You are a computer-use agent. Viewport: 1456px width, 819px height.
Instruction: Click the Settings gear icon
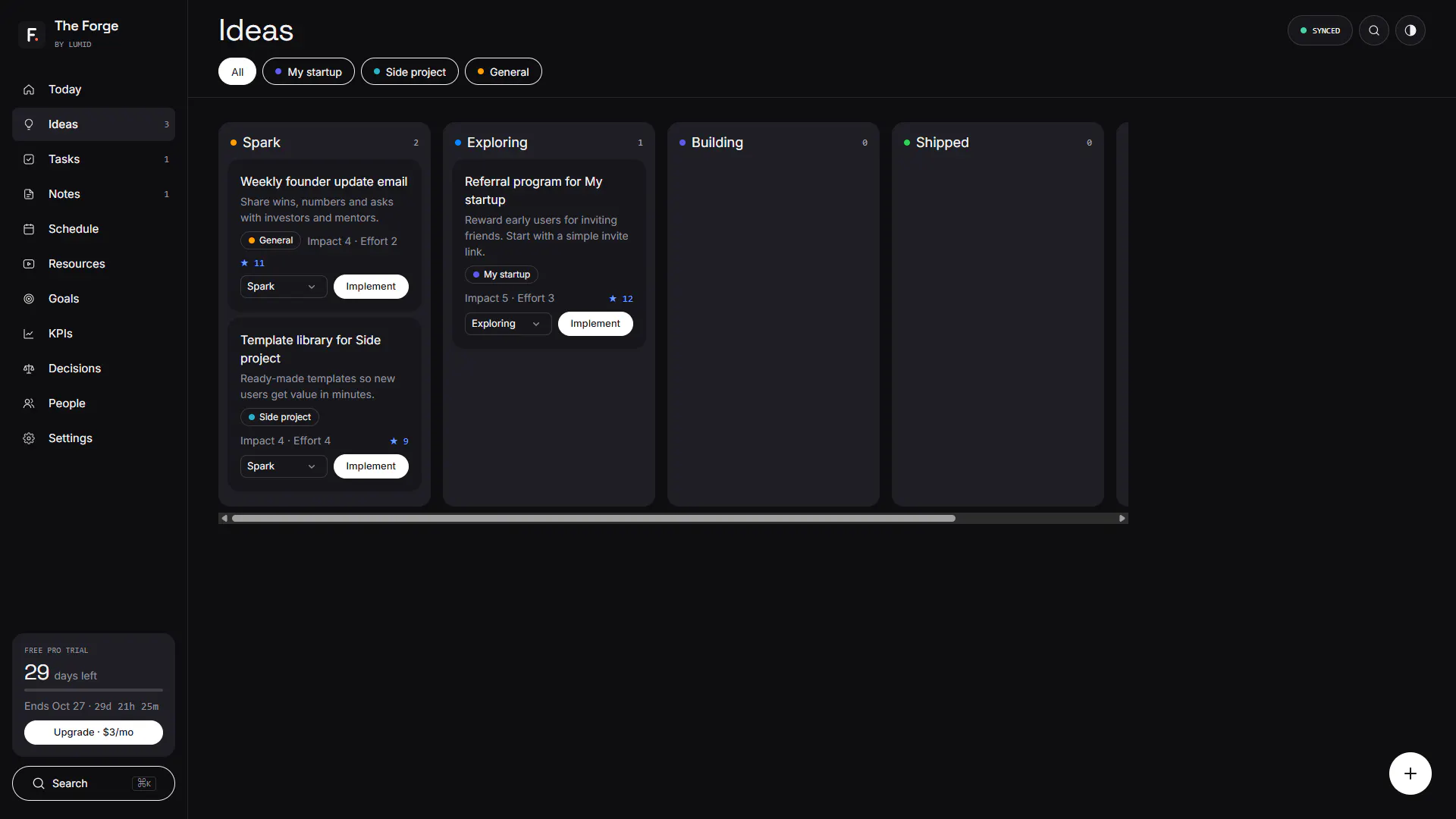pyautogui.click(x=29, y=438)
